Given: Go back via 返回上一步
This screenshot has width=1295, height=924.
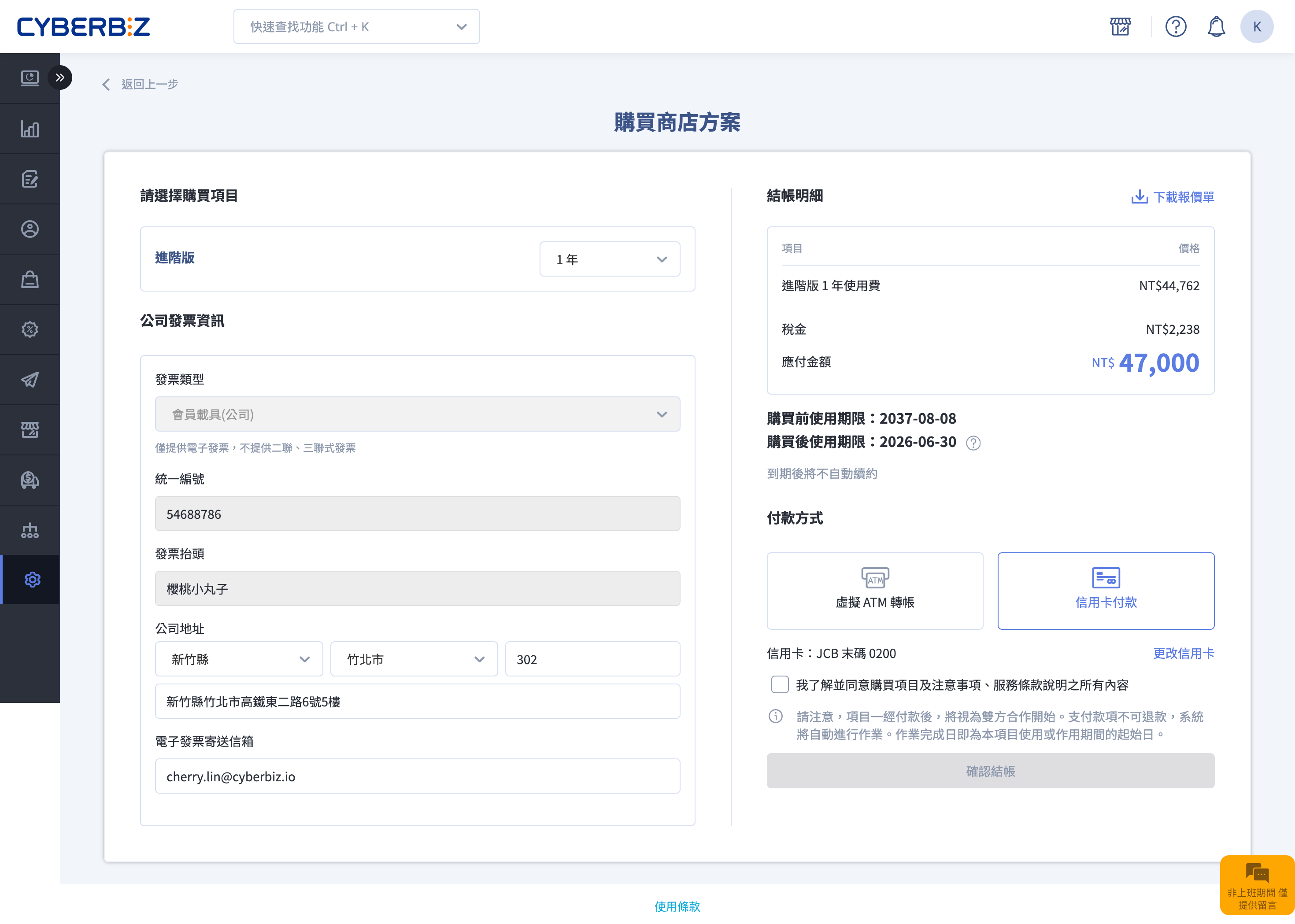Looking at the screenshot, I should pos(140,84).
